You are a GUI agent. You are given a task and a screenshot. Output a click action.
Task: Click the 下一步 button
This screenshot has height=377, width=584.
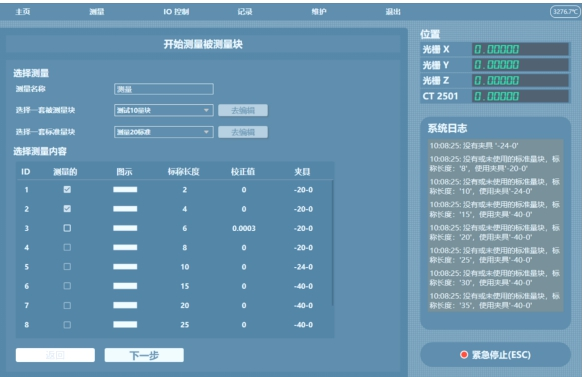point(144,355)
